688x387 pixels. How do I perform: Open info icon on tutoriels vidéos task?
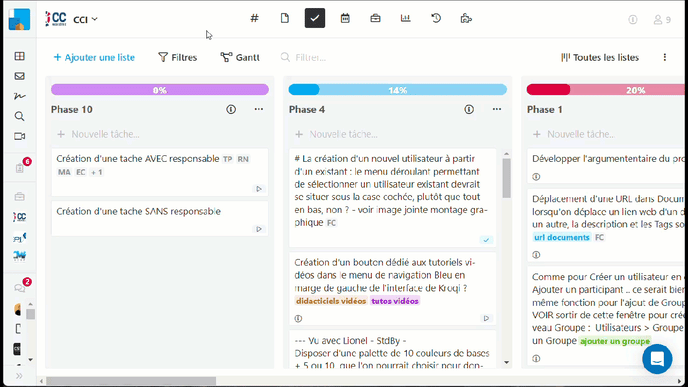(298, 319)
